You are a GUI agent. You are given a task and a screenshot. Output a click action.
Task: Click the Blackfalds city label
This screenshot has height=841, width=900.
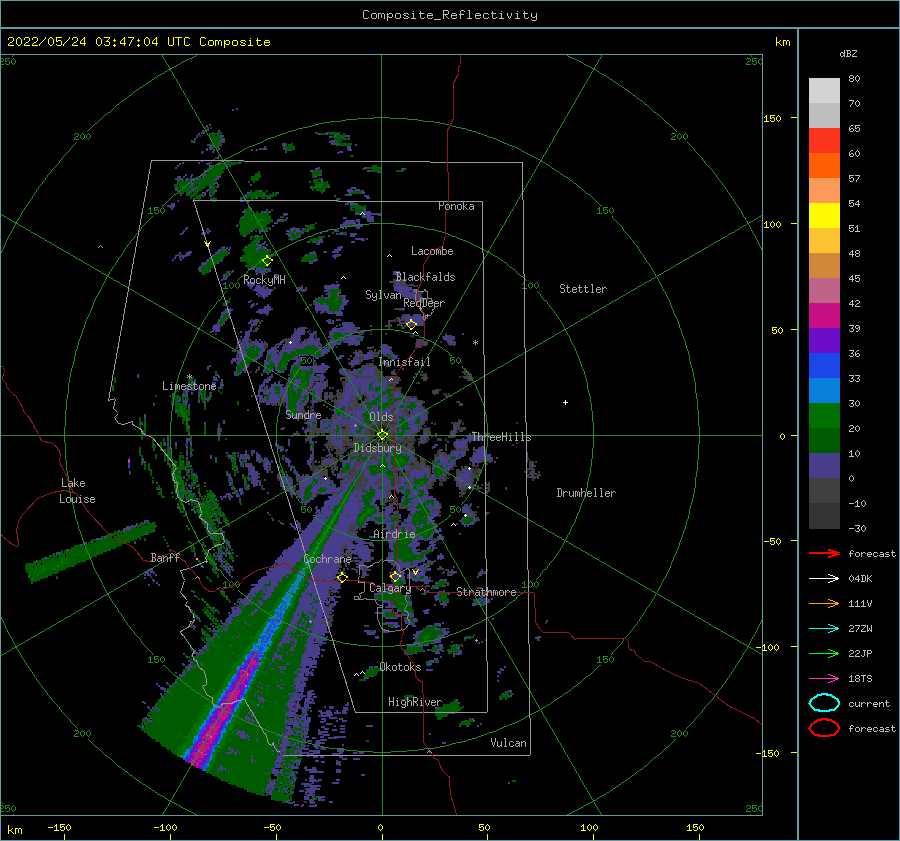pyautogui.click(x=425, y=277)
